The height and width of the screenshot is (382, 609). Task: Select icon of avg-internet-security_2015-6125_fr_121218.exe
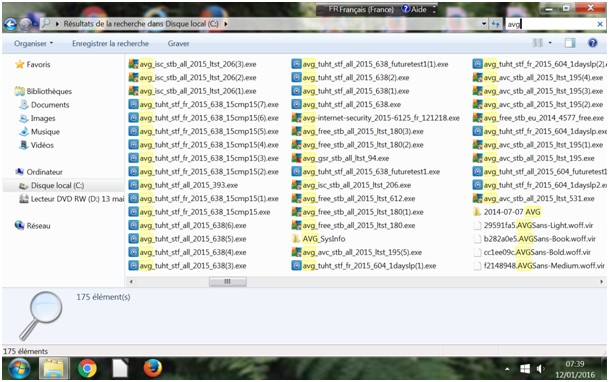[297, 118]
